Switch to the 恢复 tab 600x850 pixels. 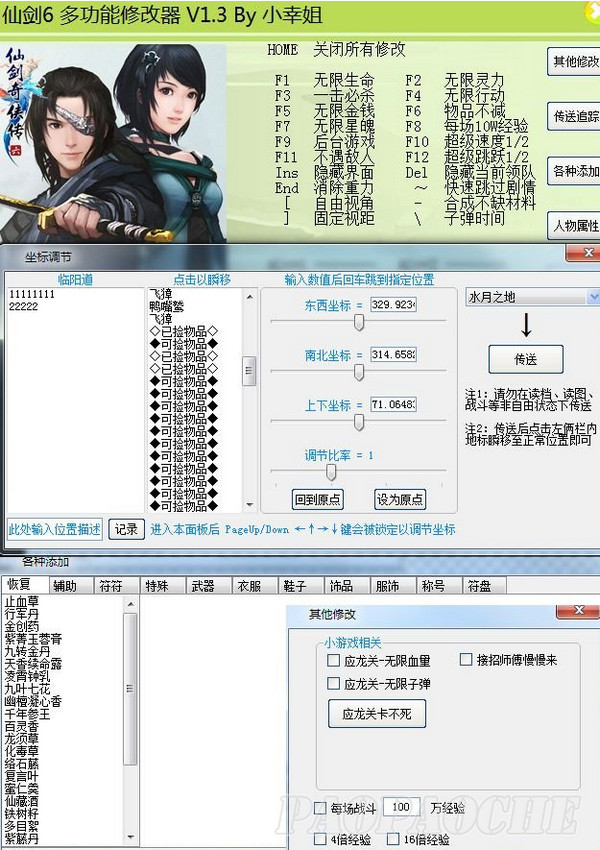[x=24, y=584]
